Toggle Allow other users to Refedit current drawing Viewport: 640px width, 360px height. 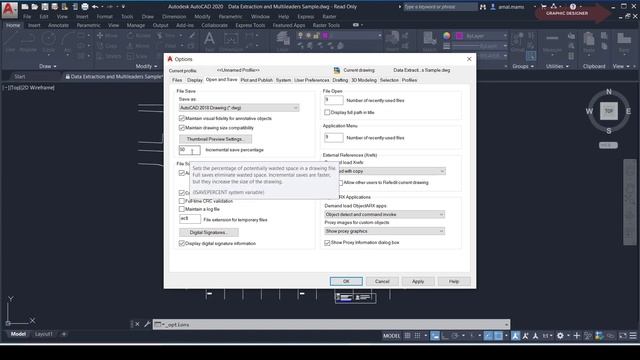click(x=340, y=183)
